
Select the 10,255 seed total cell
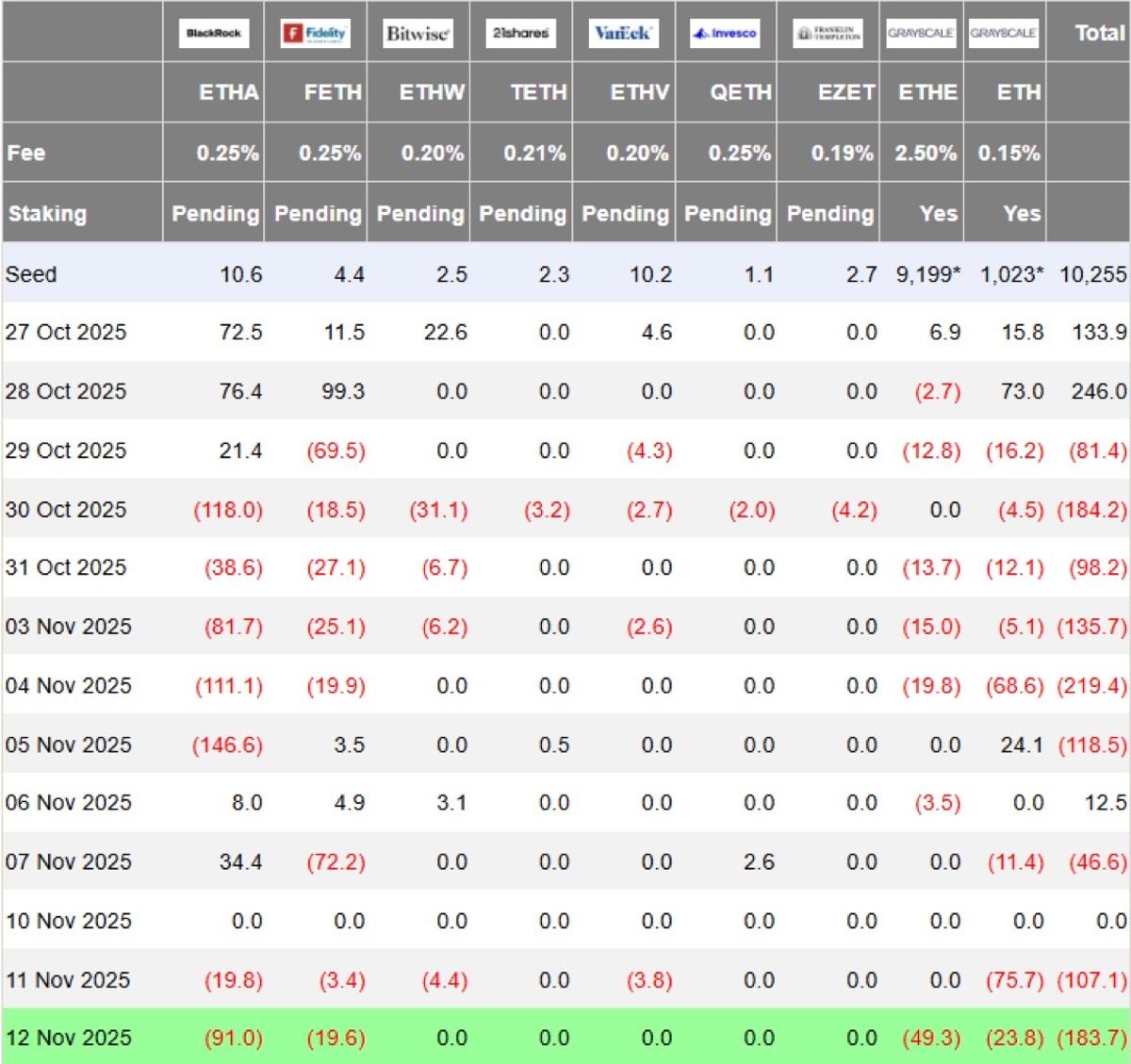point(1092,274)
